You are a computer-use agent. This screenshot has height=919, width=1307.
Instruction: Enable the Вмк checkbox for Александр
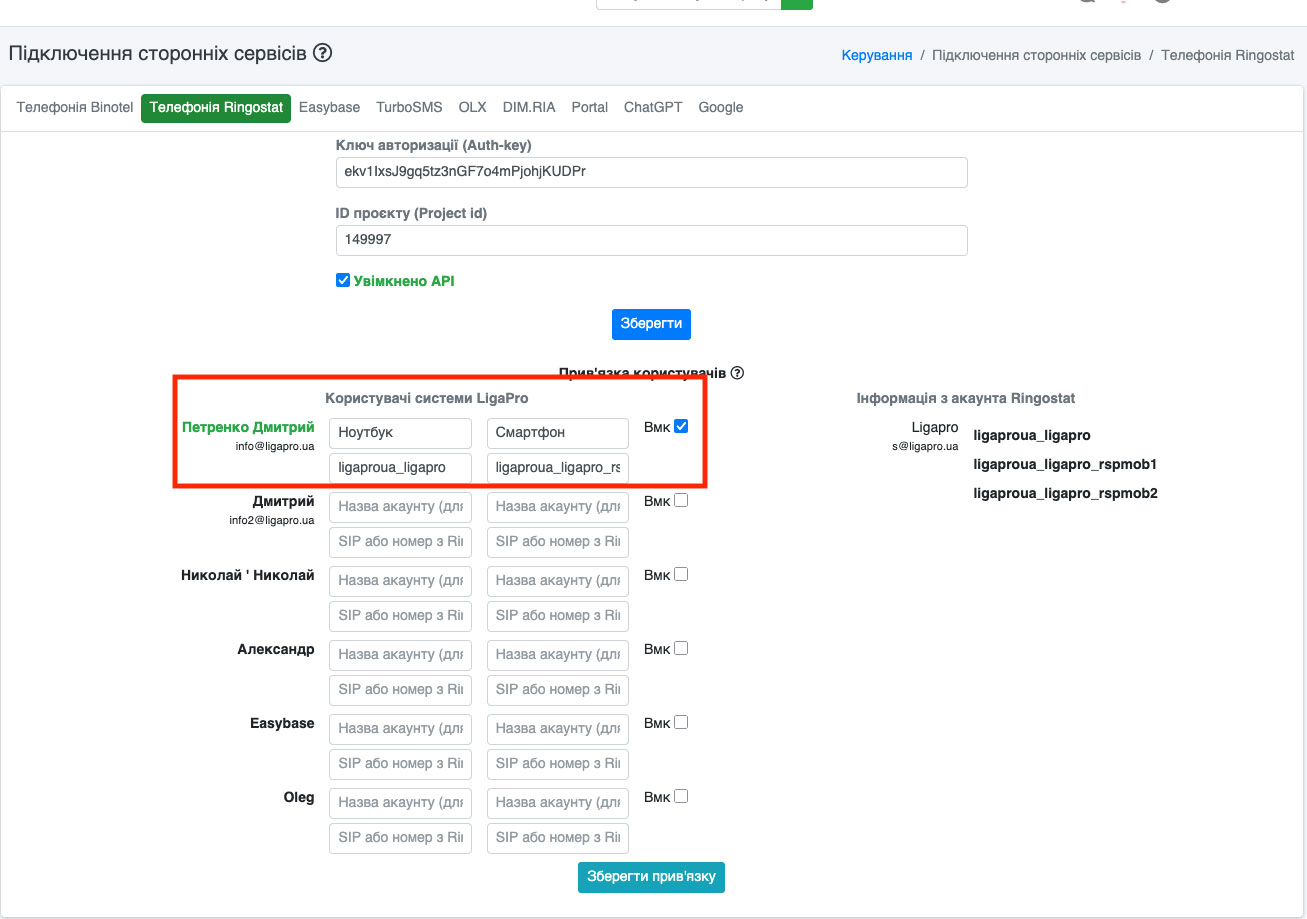(x=681, y=648)
